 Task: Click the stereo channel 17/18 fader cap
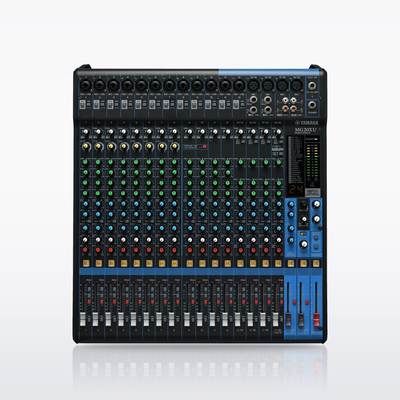click(x=263, y=319)
